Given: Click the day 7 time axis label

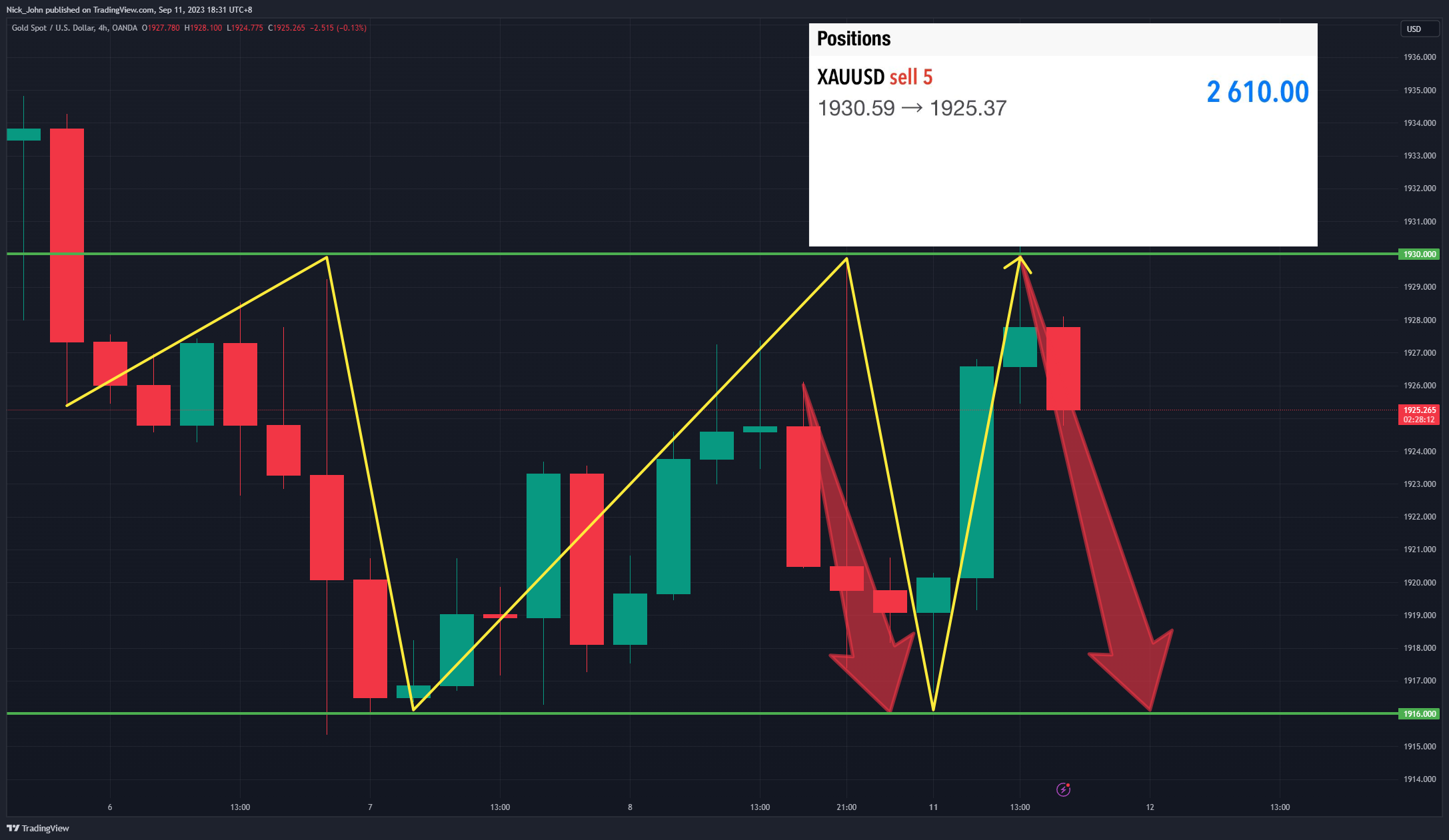Looking at the screenshot, I should coord(370,807).
